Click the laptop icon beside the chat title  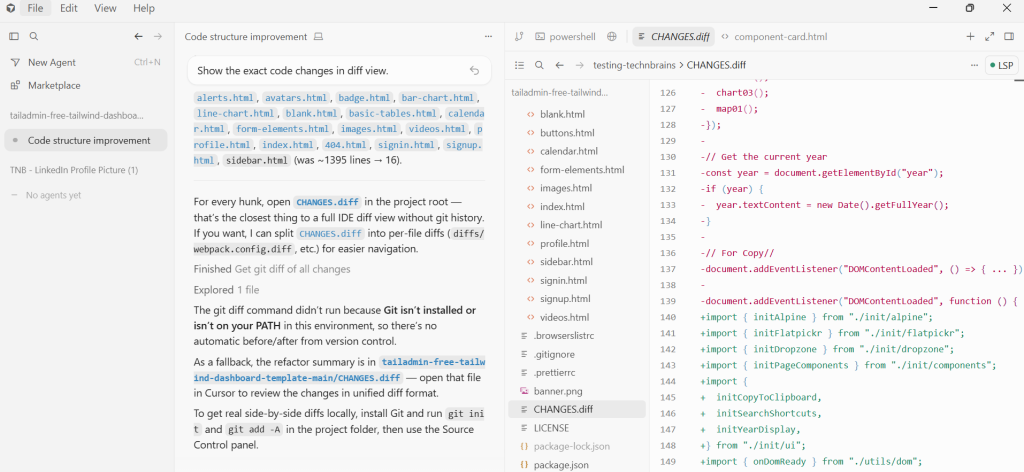[x=318, y=37]
